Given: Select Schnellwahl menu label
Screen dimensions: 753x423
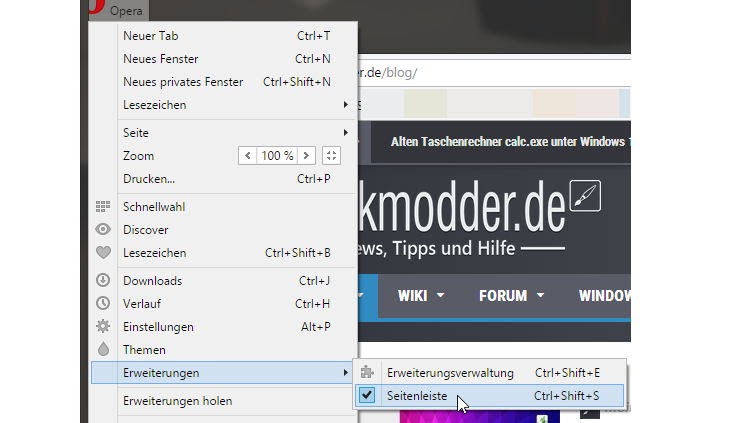Looking at the screenshot, I should [154, 207].
